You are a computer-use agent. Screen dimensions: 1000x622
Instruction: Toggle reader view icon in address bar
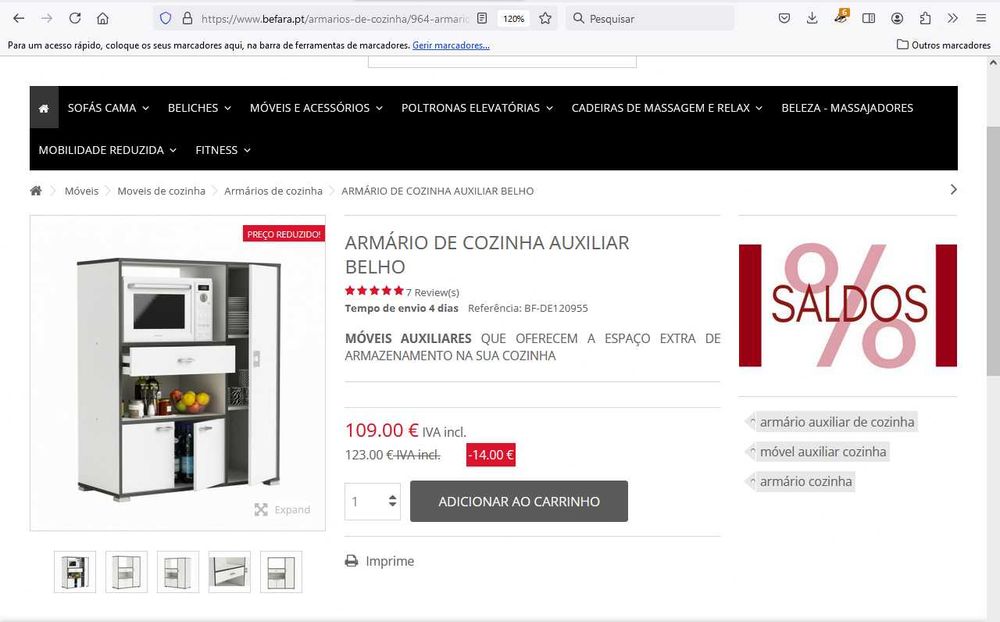point(482,19)
